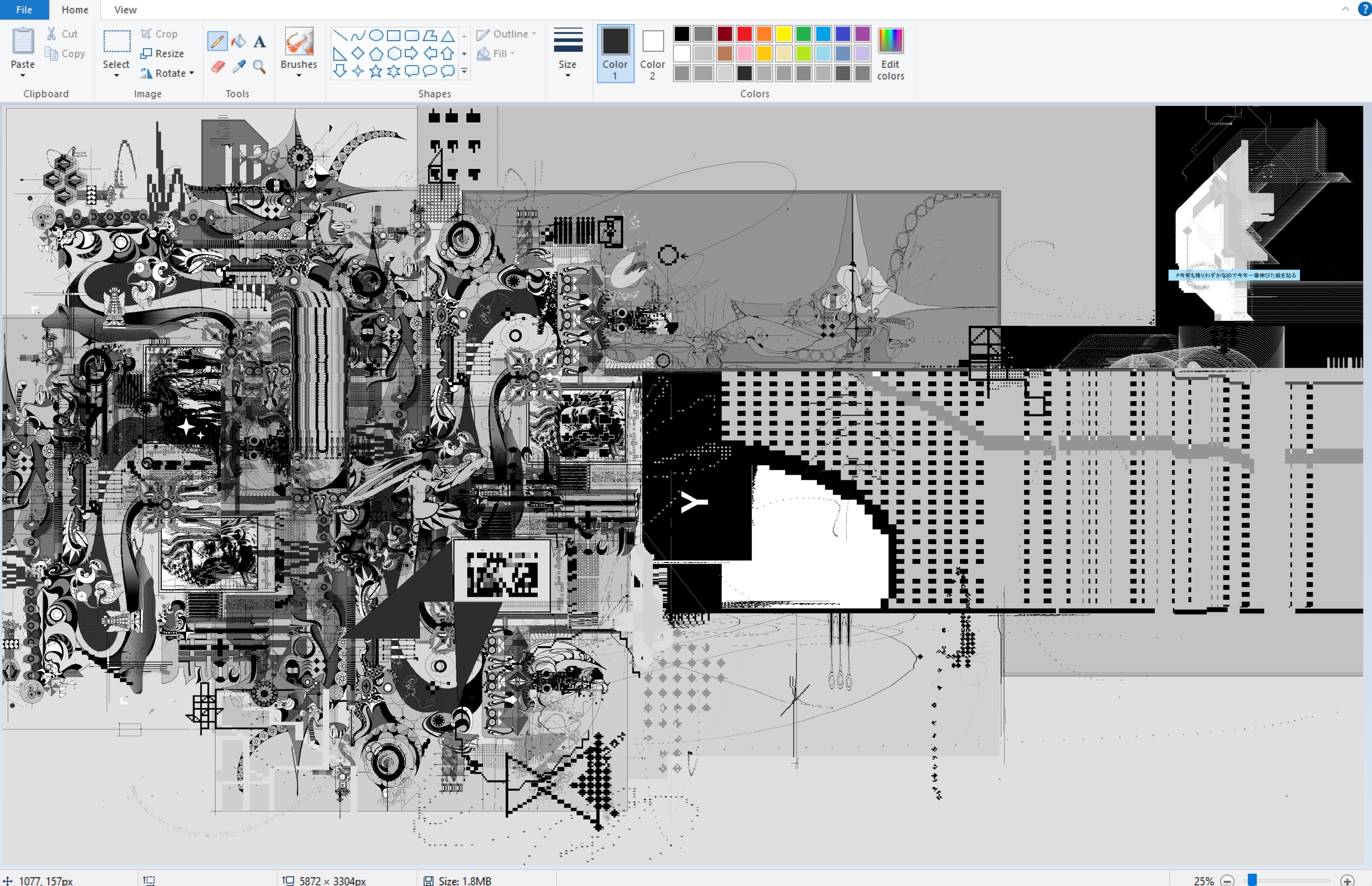Select the Fill with color bucket tool

(x=238, y=42)
